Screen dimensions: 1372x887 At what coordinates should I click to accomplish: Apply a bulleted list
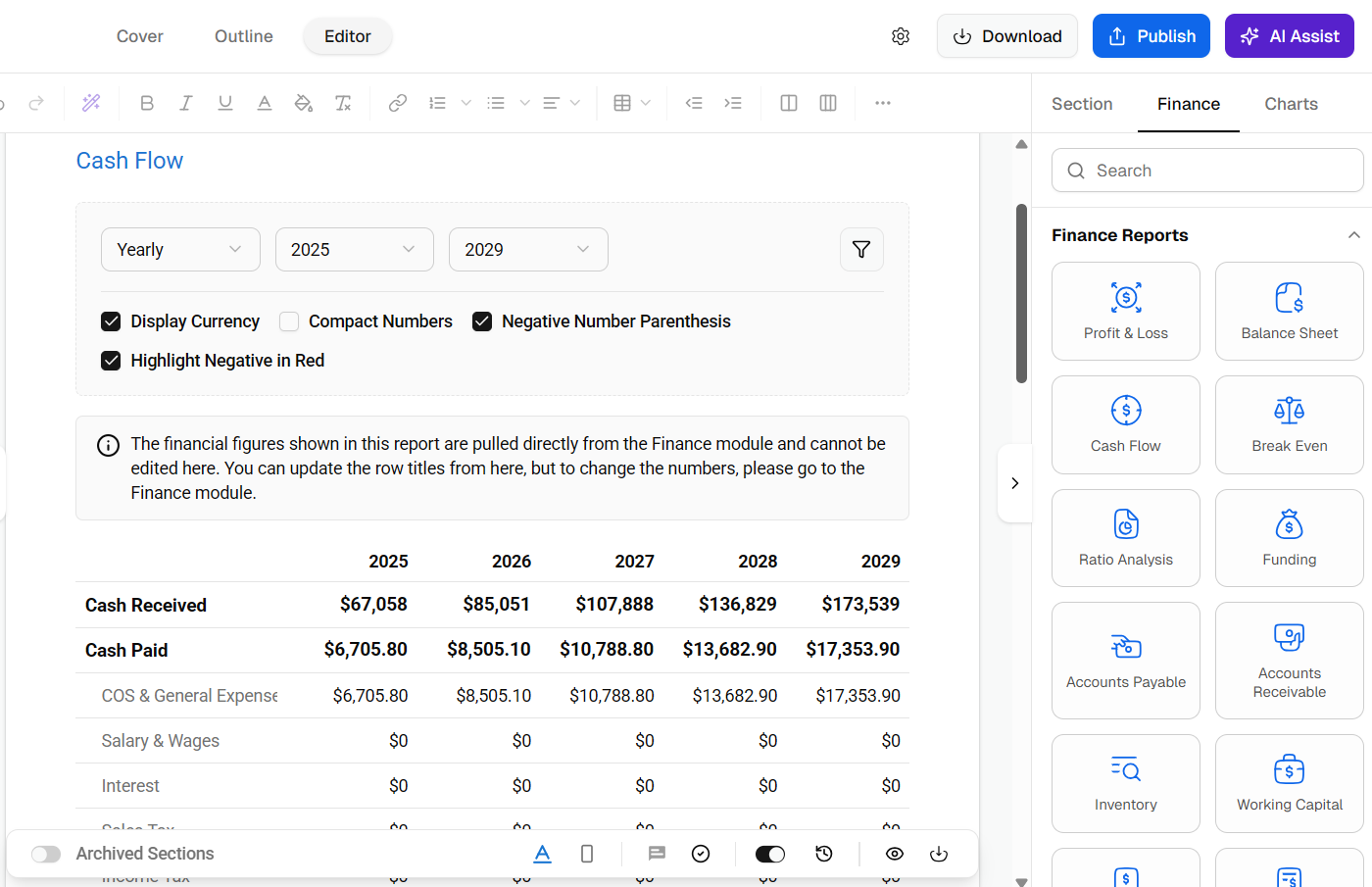pyautogui.click(x=497, y=103)
